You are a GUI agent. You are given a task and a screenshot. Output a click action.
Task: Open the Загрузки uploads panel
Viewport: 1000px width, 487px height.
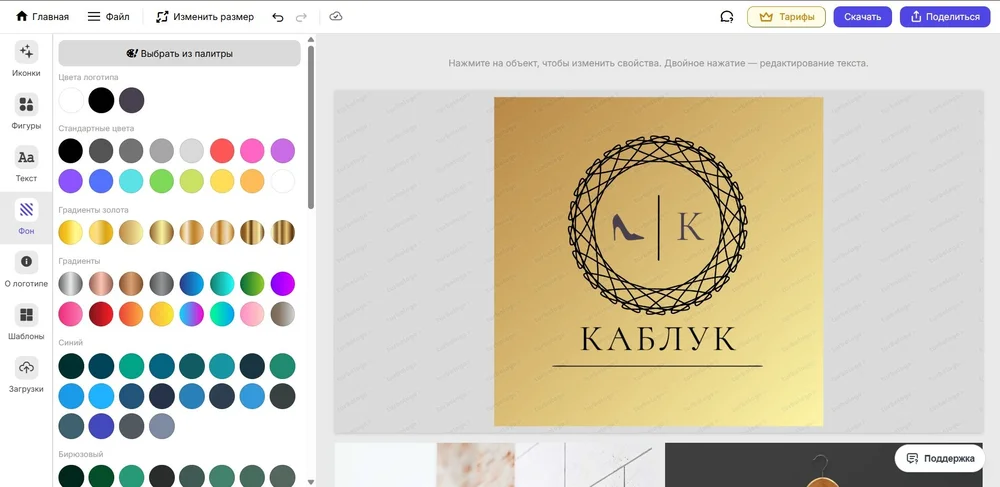[x=26, y=374]
